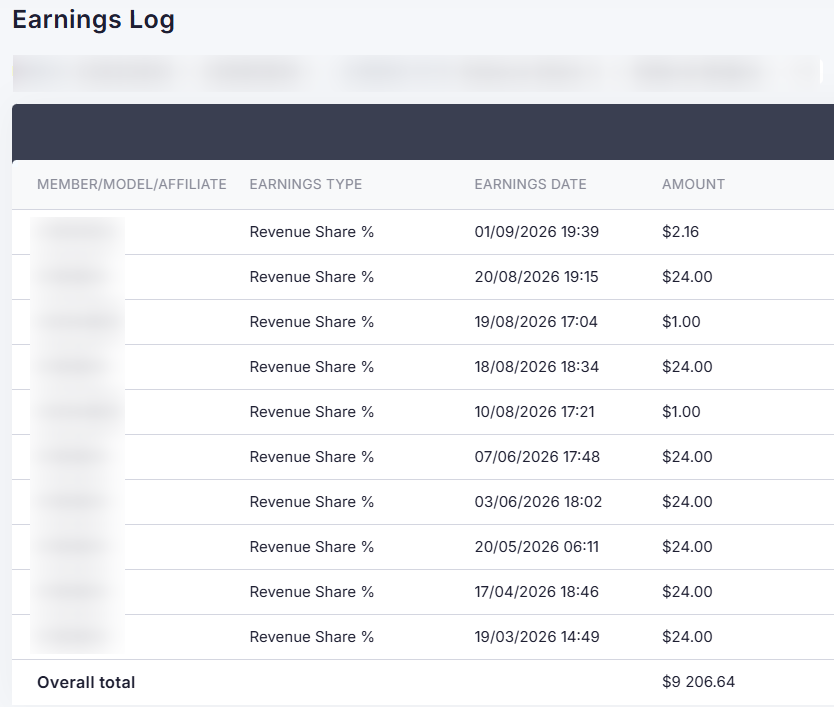Click the $24.00 amount on 07/06/2026
The width and height of the screenshot is (834, 707).
pyautogui.click(x=687, y=457)
